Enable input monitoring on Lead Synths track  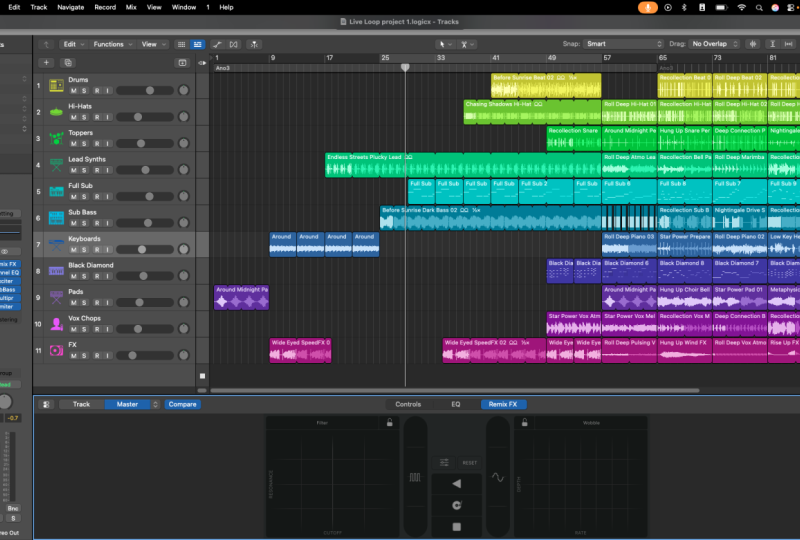click(x=108, y=170)
